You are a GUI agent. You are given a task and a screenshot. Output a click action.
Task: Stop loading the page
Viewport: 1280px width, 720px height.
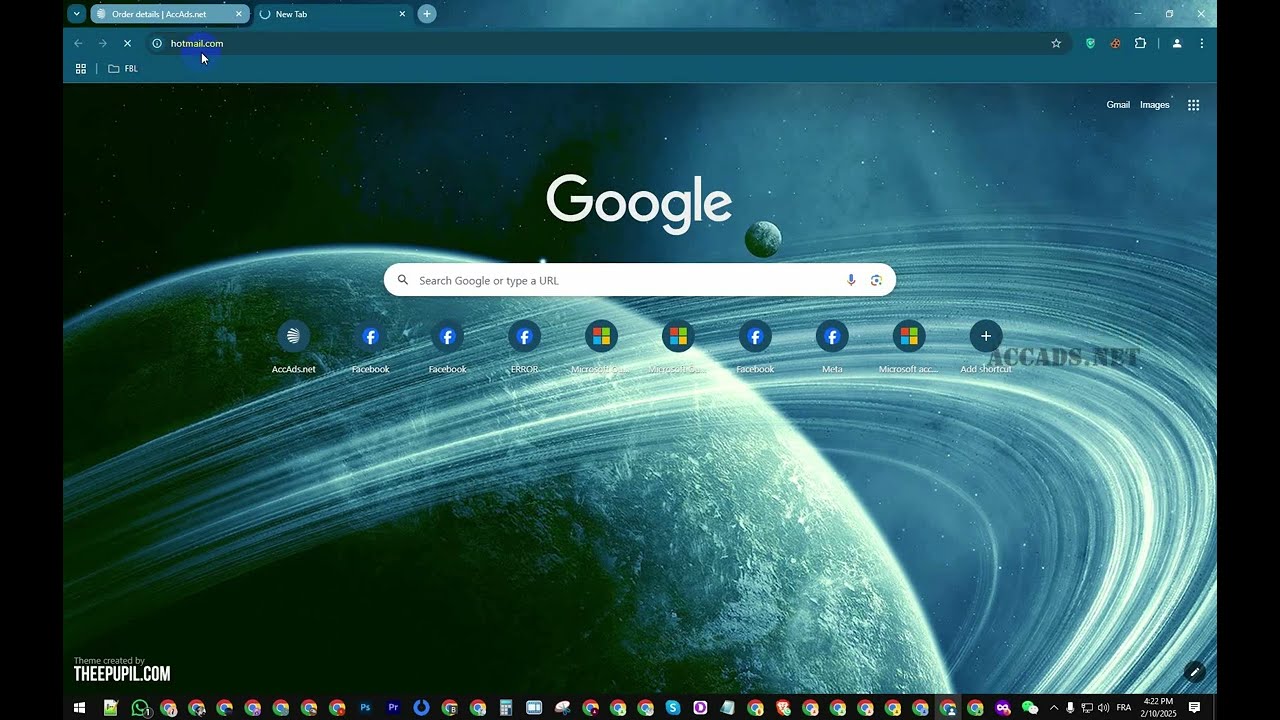127,43
